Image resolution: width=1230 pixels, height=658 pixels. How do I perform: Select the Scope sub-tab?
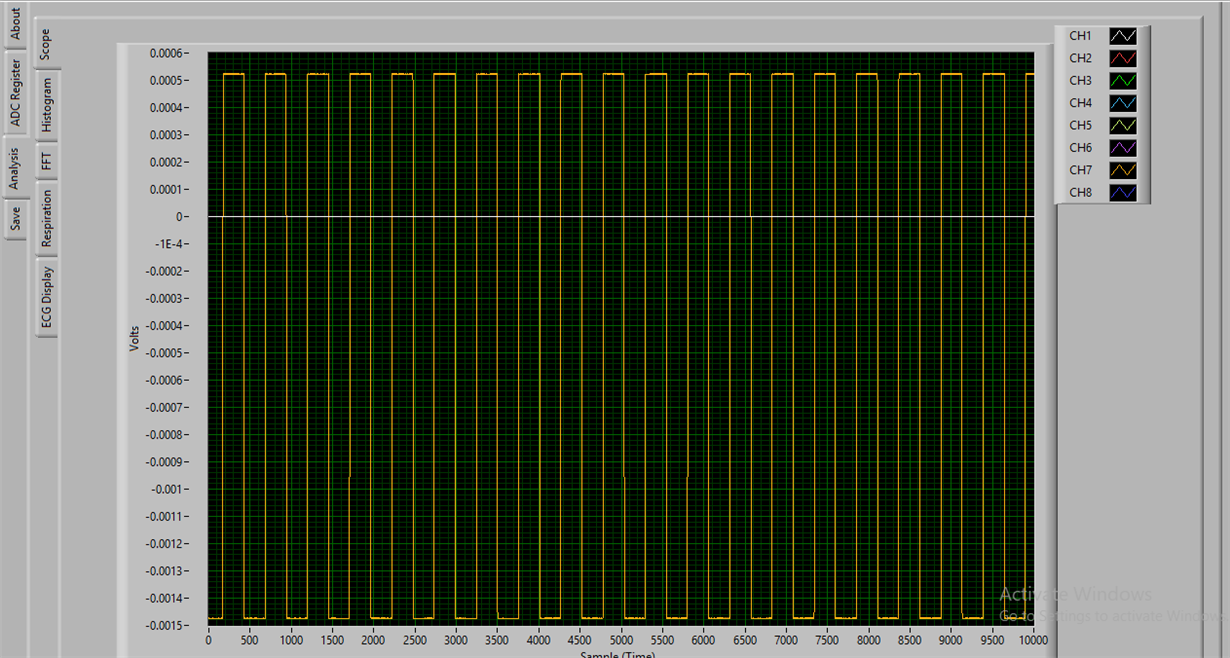click(46, 44)
